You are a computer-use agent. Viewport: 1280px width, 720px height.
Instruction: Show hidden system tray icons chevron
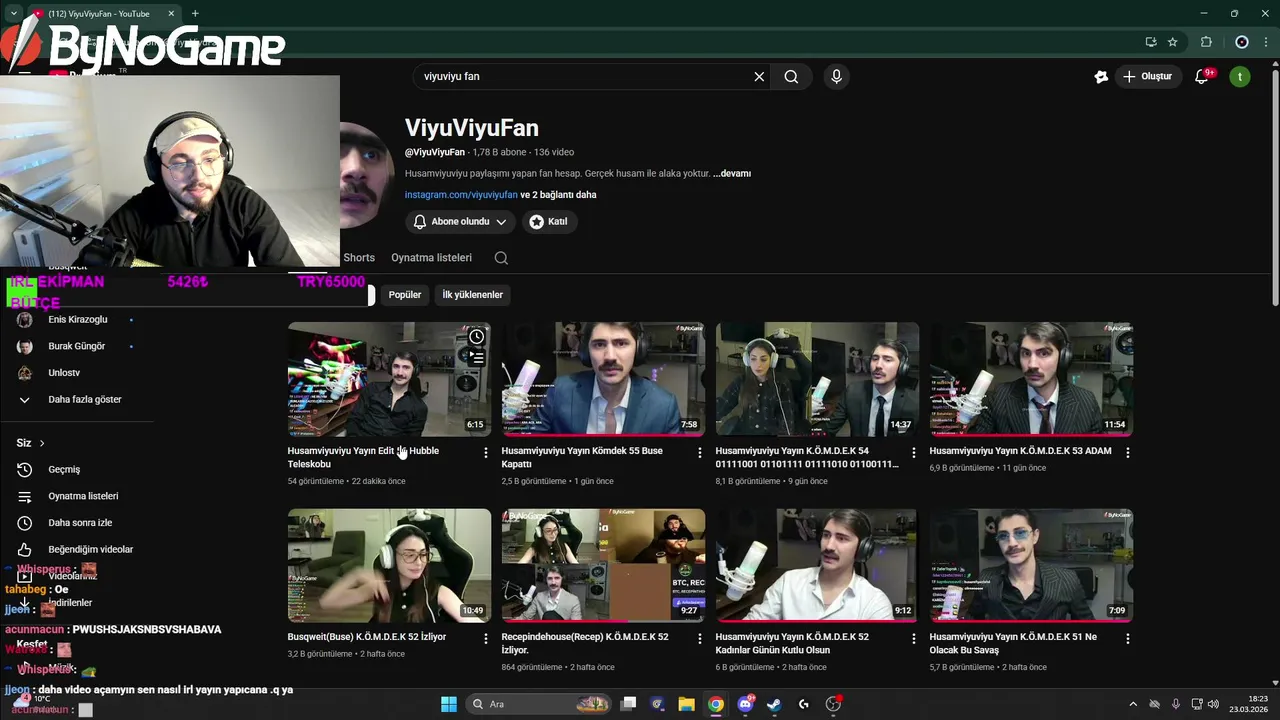click(x=1133, y=704)
